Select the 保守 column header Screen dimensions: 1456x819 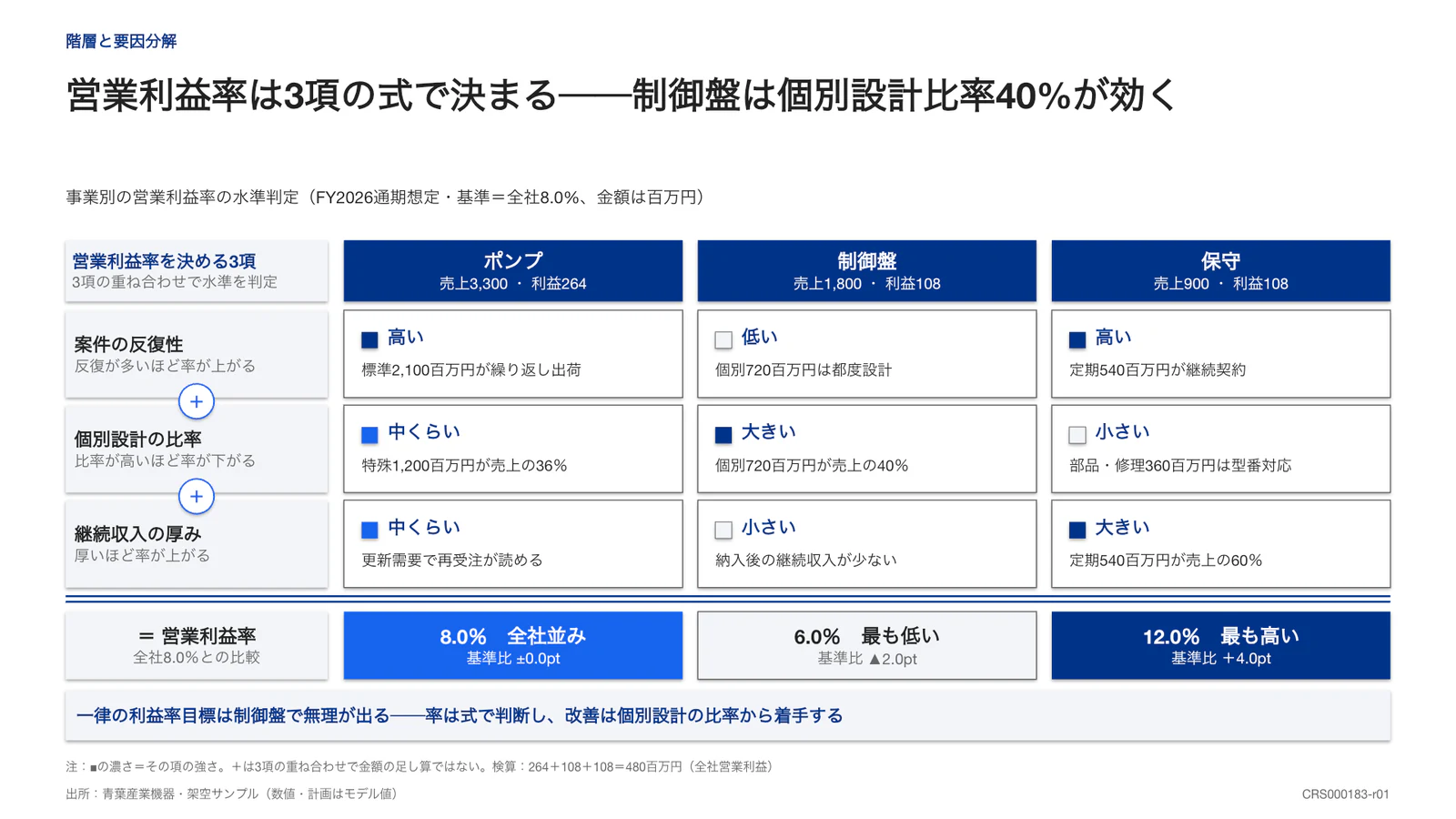[1221, 271]
